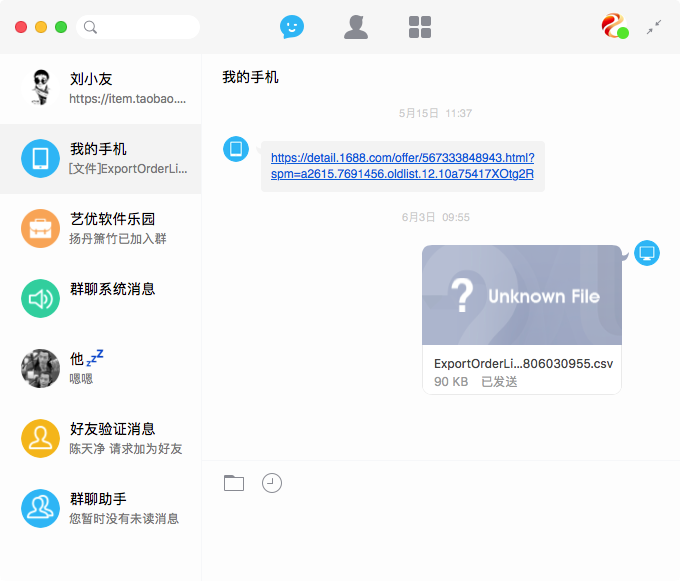Click the 90 KB file size text
Viewport: 680px width, 581px height.
pyautogui.click(x=451, y=382)
